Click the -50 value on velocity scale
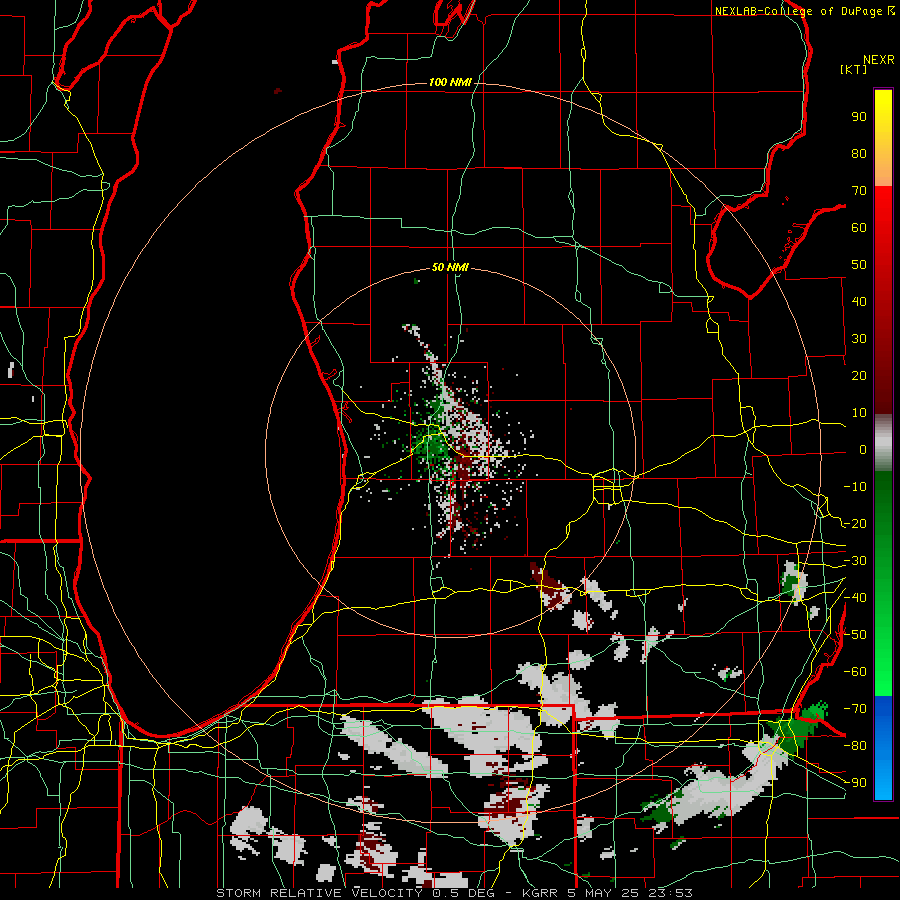Image resolution: width=900 pixels, height=900 pixels. [x=855, y=635]
